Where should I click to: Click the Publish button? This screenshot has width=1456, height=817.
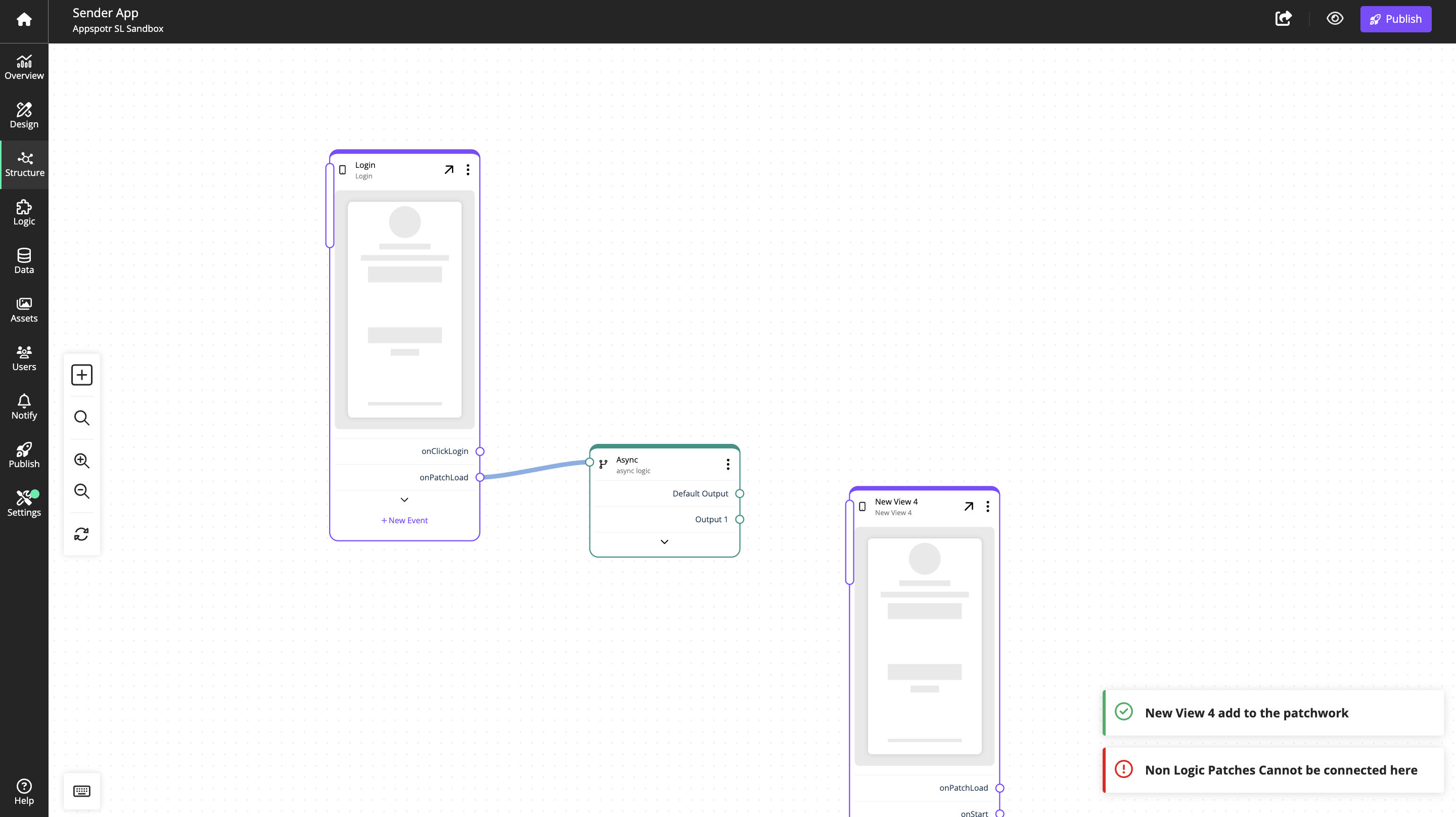1396,18
